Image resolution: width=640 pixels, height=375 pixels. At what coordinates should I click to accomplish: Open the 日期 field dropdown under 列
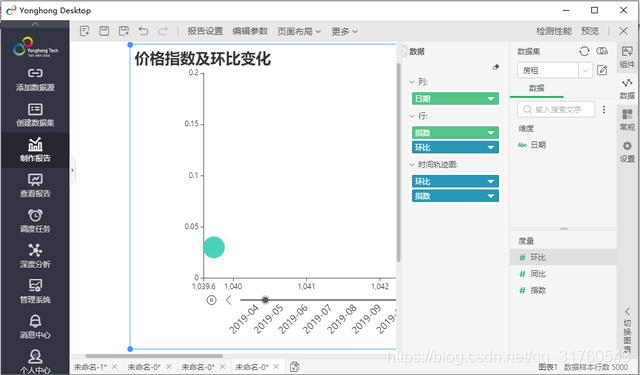tap(491, 99)
